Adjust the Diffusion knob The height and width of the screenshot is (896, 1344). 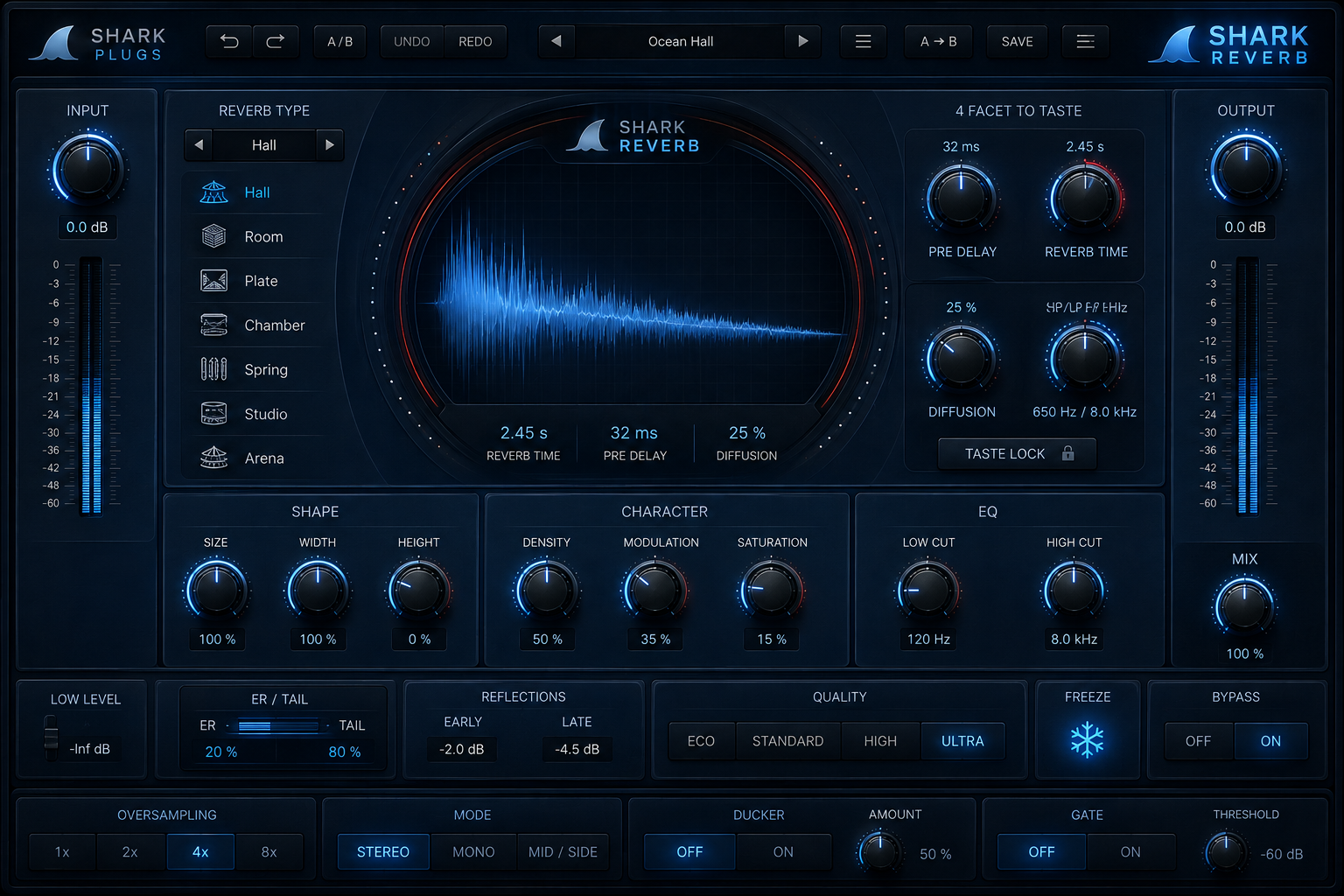pos(961,358)
